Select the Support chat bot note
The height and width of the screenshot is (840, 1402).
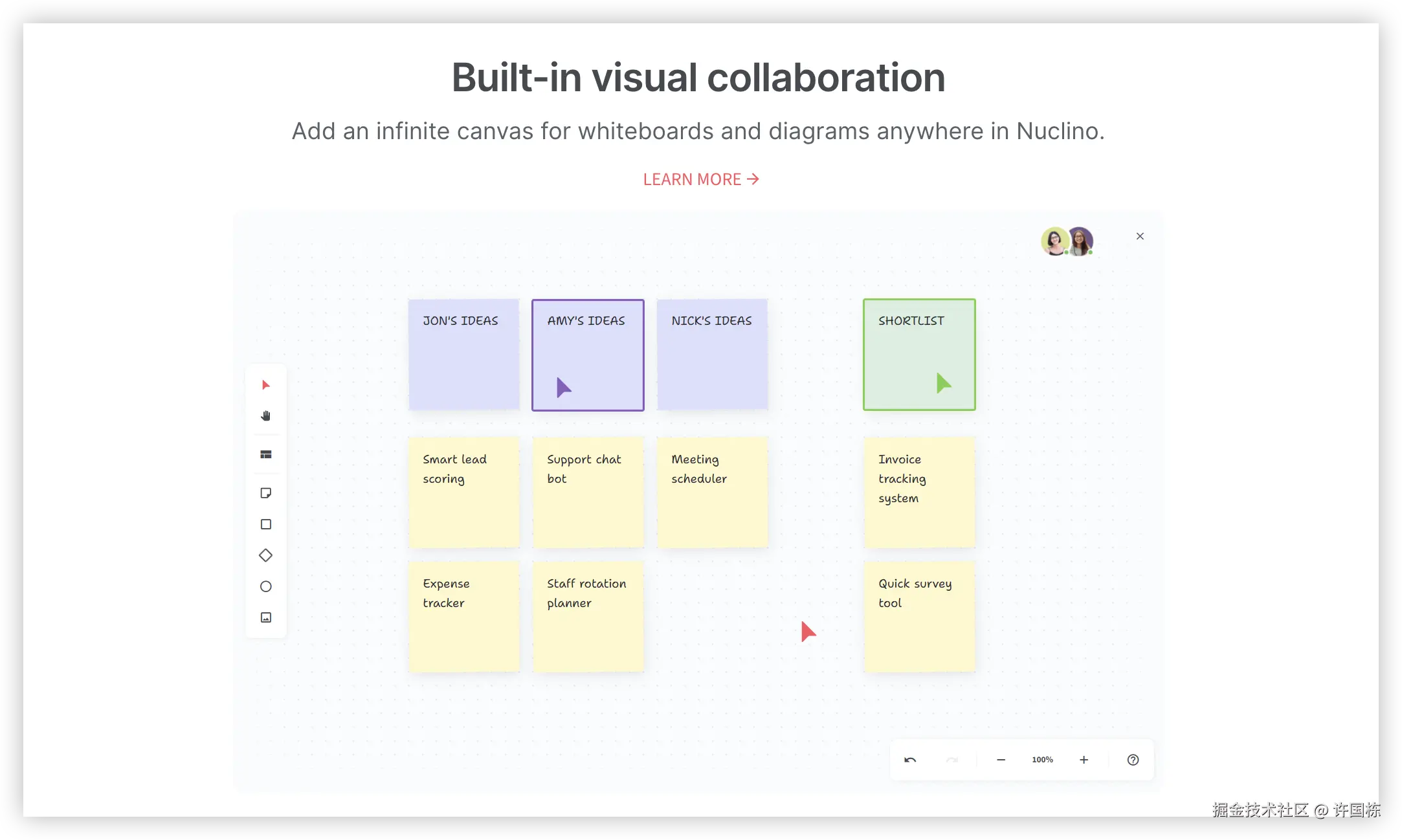tap(588, 492)
